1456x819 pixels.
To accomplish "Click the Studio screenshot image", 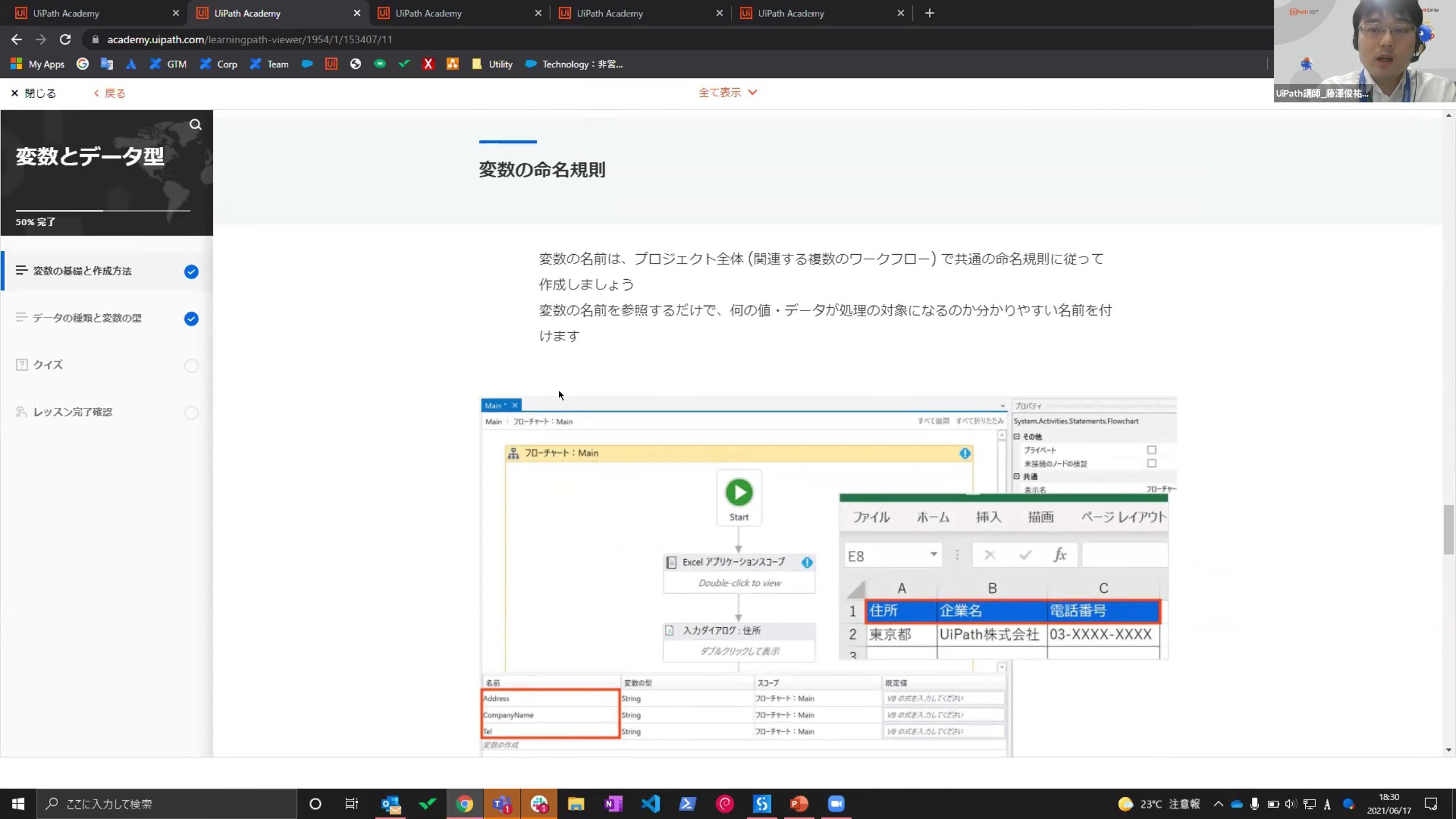I will point(829,576).
